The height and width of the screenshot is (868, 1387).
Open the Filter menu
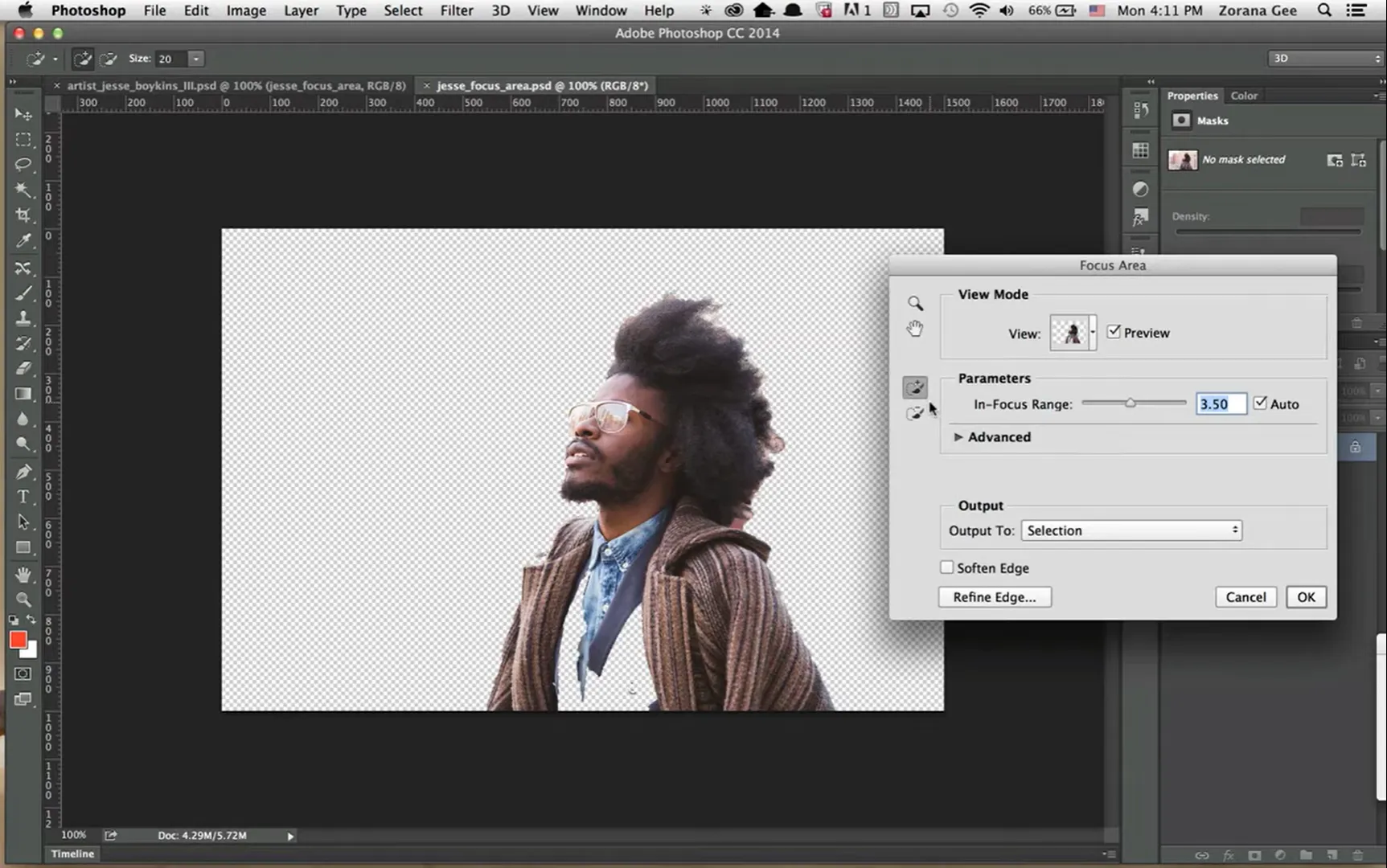tap(456, 10)
